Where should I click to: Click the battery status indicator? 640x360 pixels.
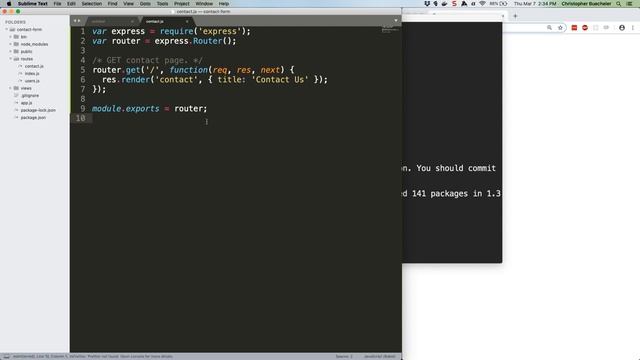pyautogui.click(x=498, y=4)
